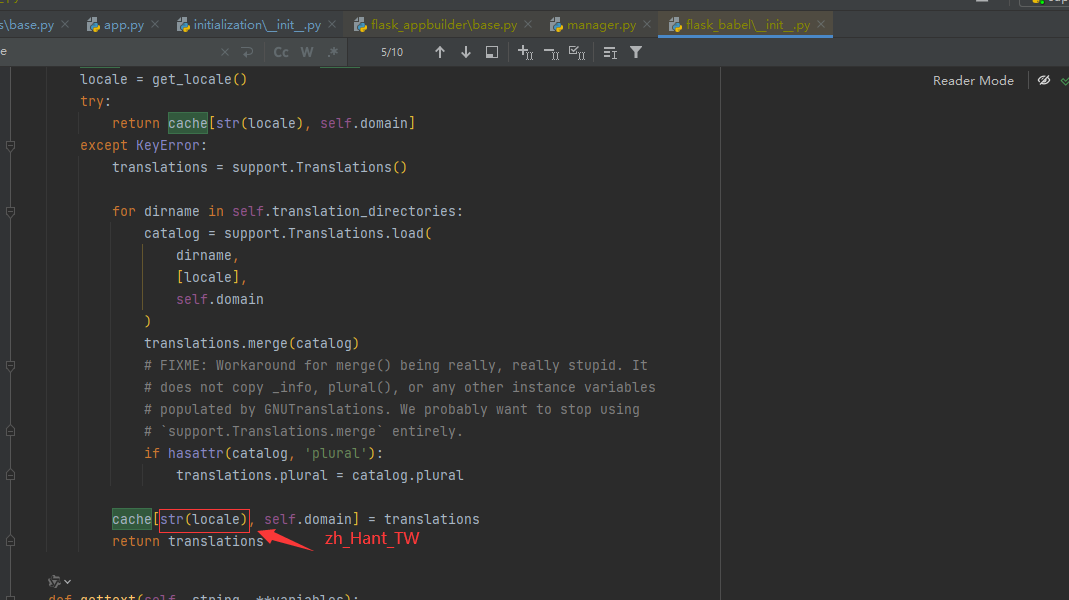
Task: Add selection for next occurrence
Action: [525, 52]
